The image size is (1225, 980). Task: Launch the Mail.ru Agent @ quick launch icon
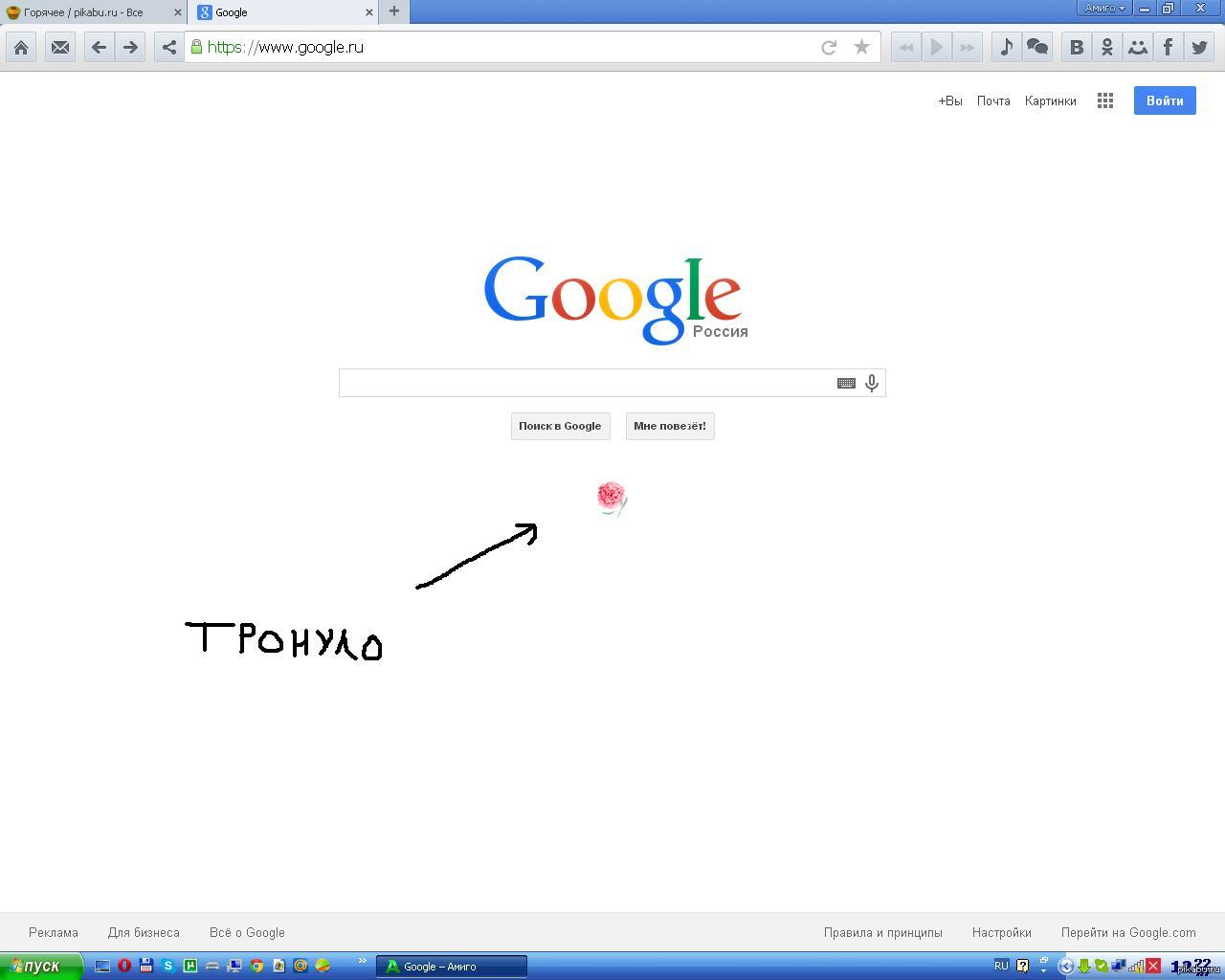pyautogui.click(x=301, y=966)
